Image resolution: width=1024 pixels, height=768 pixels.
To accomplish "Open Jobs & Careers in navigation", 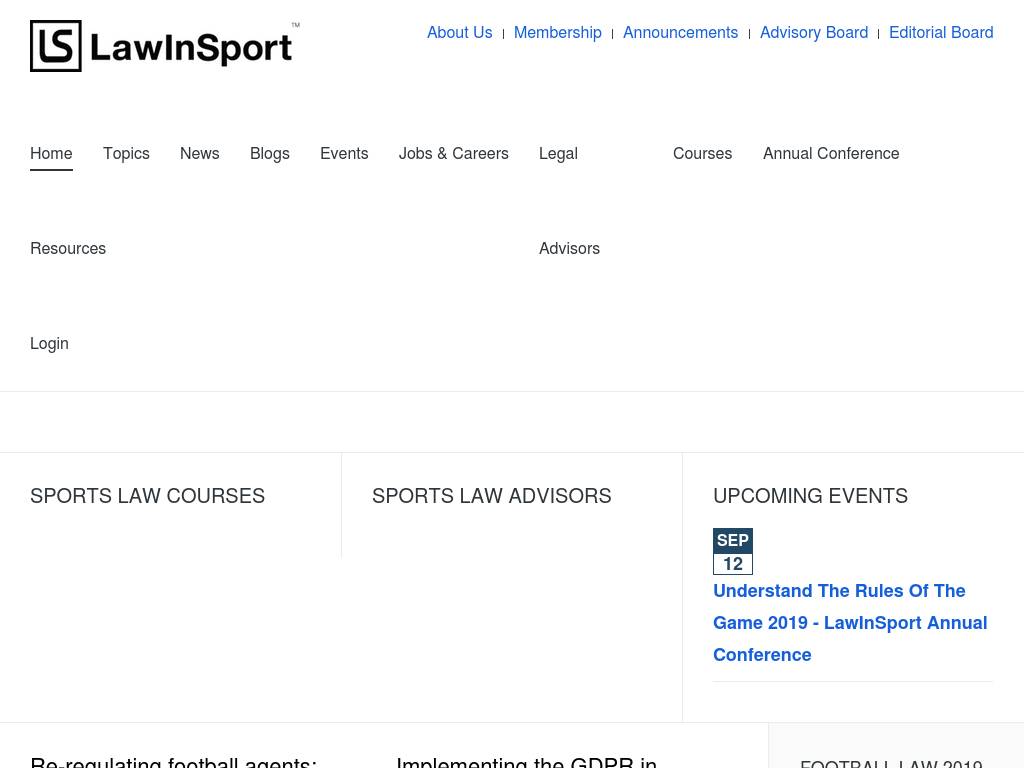I will point(453,154).
